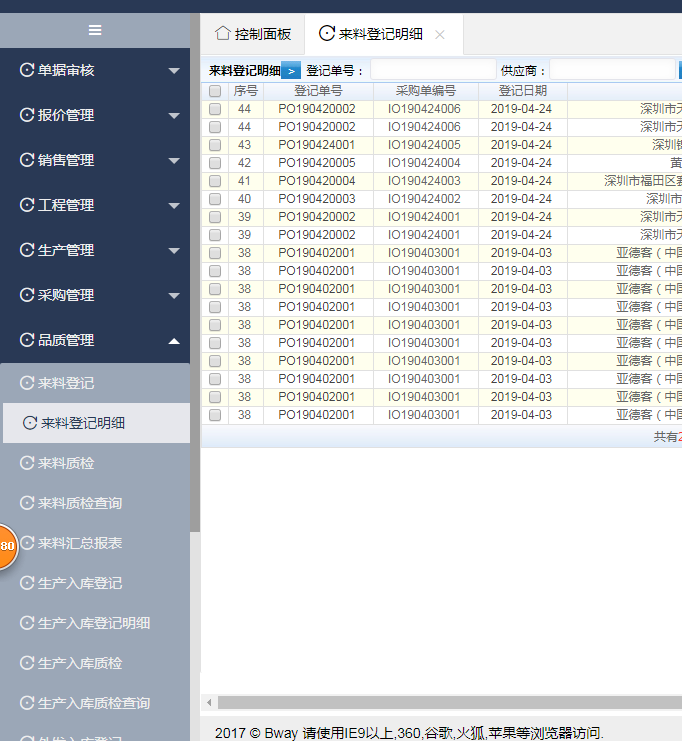Click the orange 80 notification badge
Image resolution: width=682 pixels, height=741 pixels.
click(x=5, y=546)
